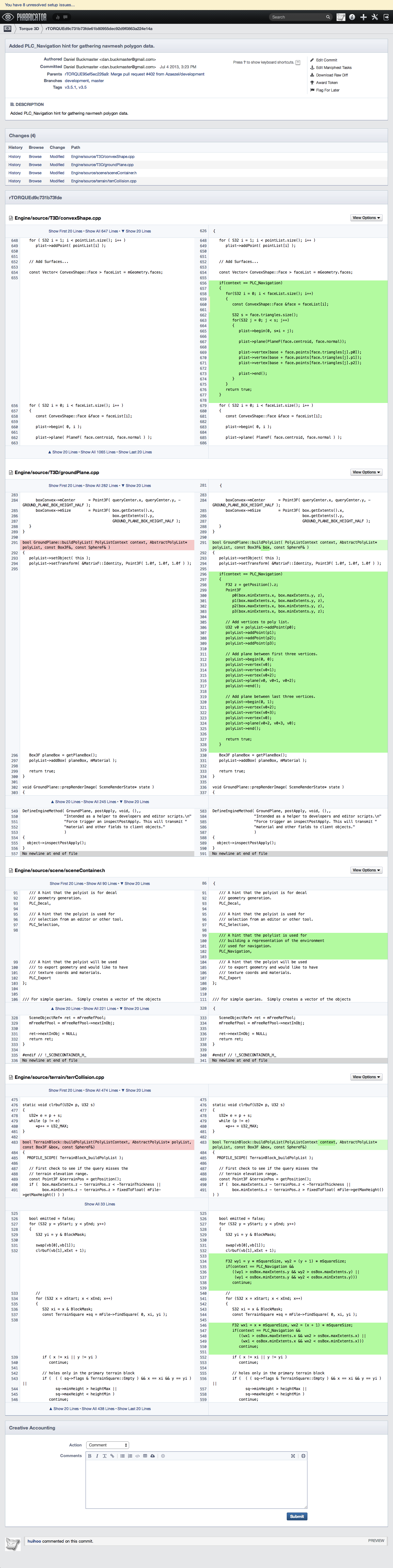Screen dimensions: 393x1568
Task: Insert code block via toolbar icon
Action: tap(138, 1456)
